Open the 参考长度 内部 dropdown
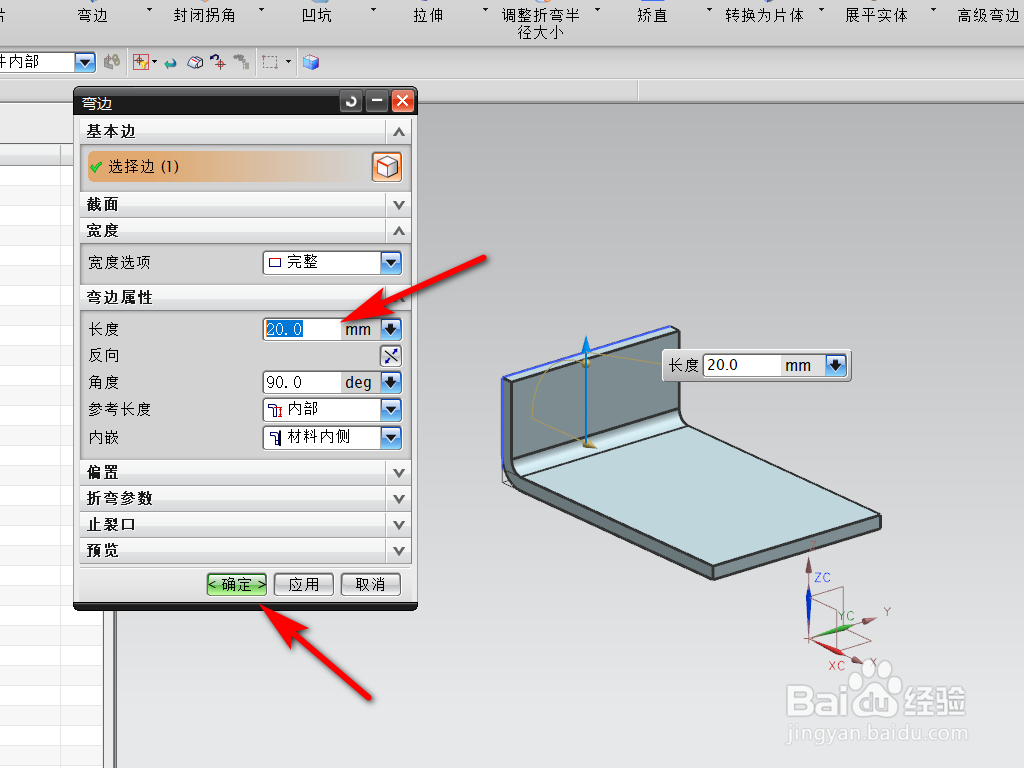Screen dimensions: 1024x768 (x=391, y=409)
